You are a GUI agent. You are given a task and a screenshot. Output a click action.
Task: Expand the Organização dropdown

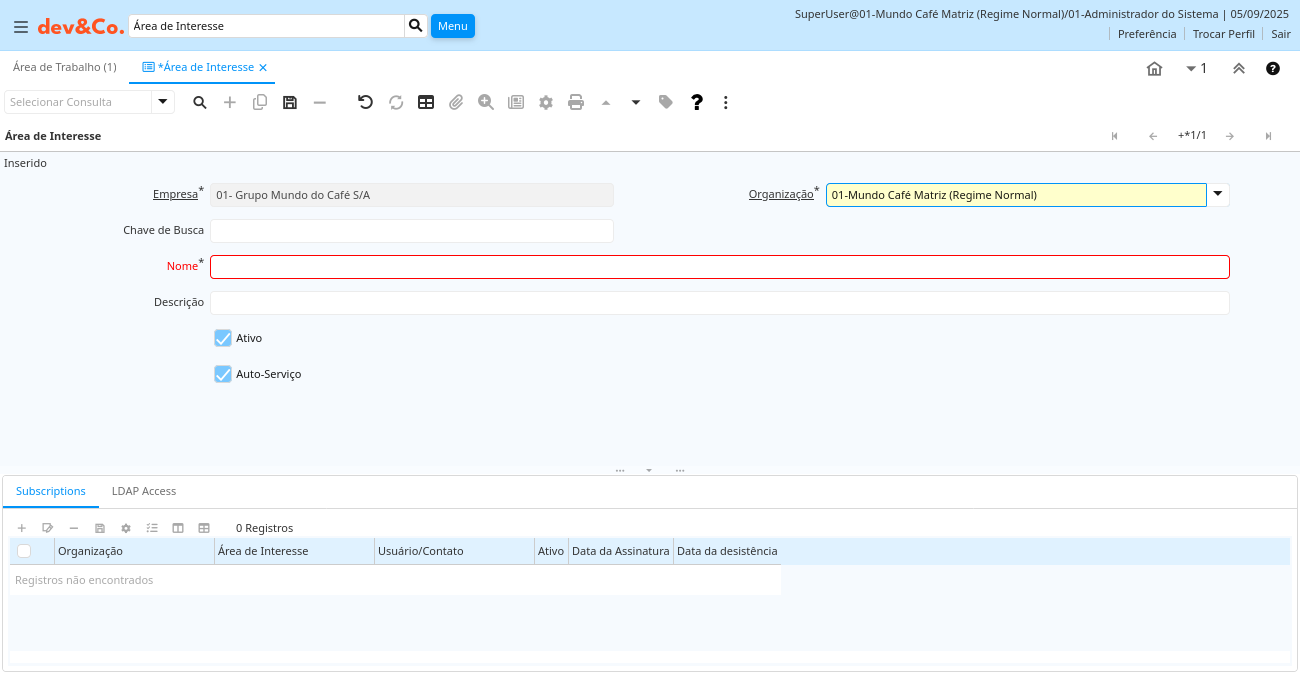tap(1218, 194)
